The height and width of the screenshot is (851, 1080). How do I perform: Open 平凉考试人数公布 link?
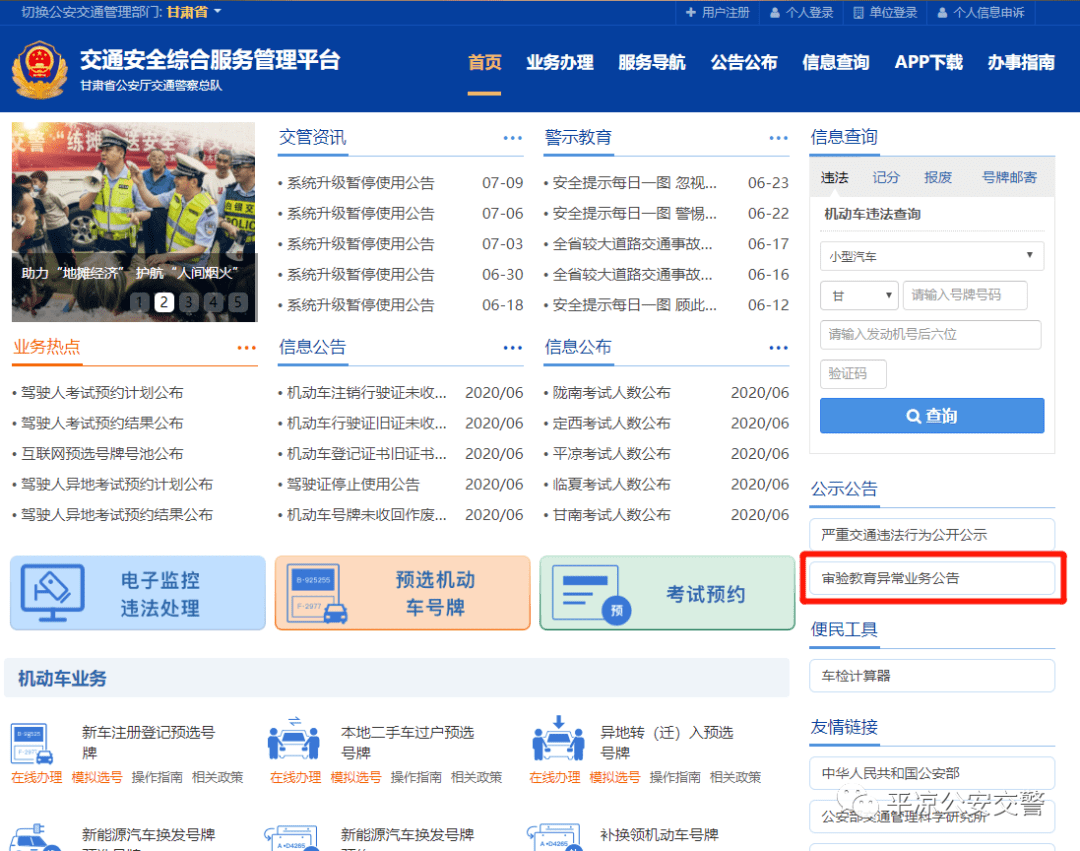coord(612,454)
